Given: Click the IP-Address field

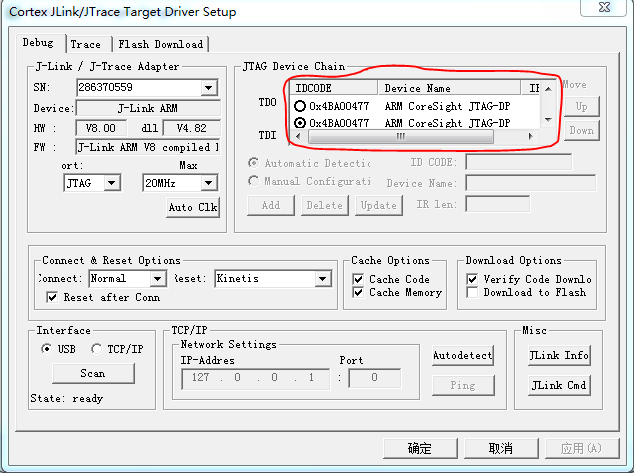Looking at the screenshot, I should pos(255,378).
